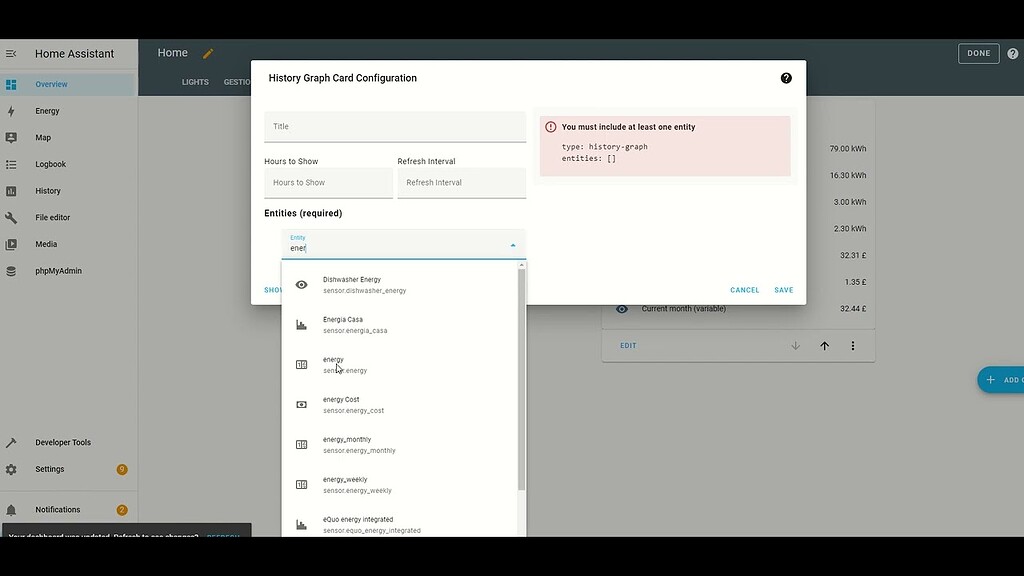Click inside the Title input field
Viewport: 1024px width, 576px height.
click(394, 127)
